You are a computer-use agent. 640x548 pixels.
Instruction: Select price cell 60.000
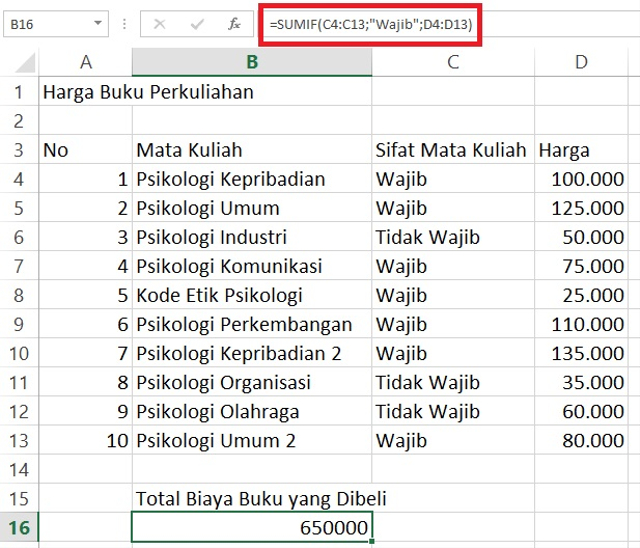(x=581, y=411)
